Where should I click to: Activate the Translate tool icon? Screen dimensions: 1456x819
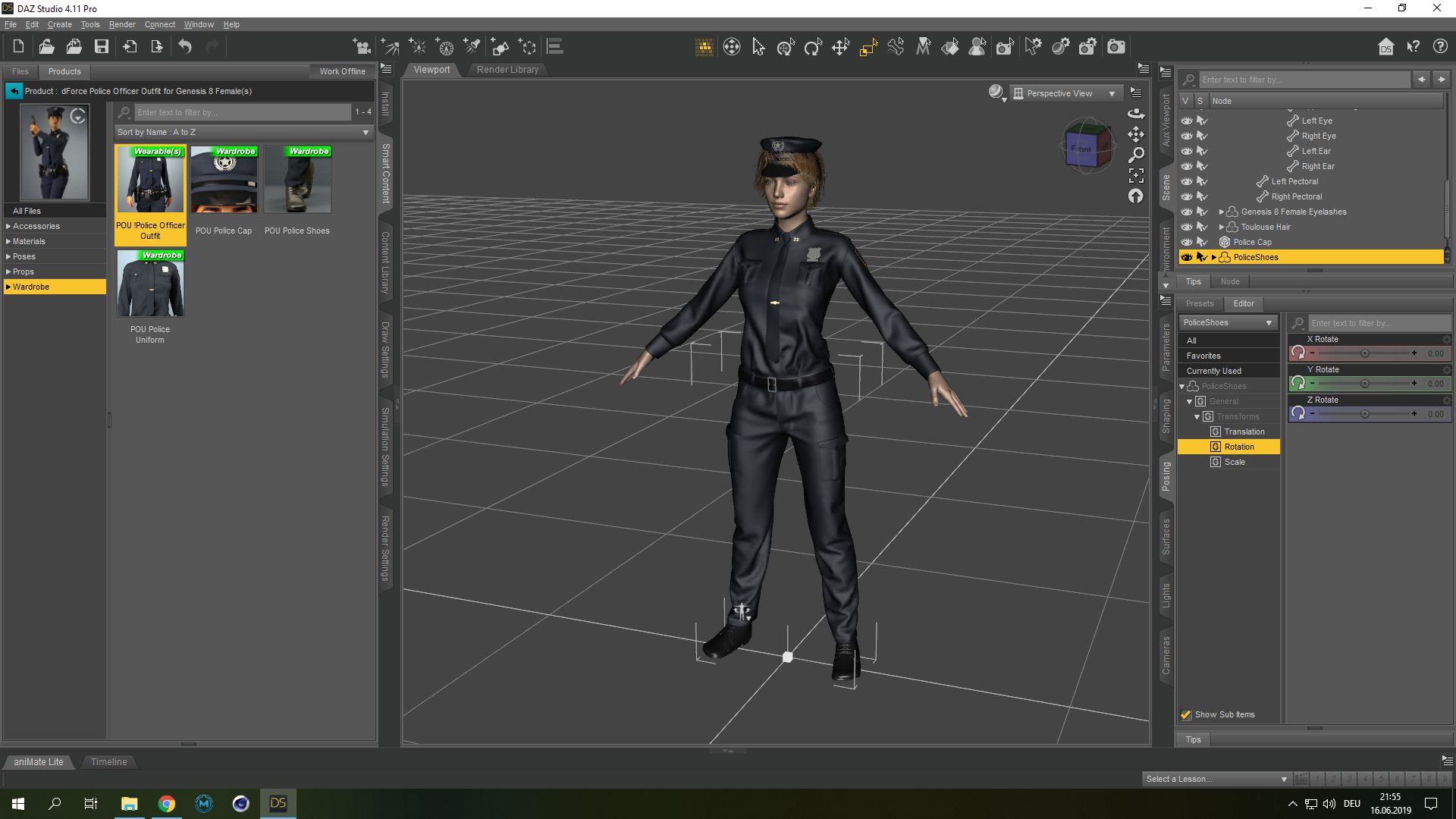click(x=840, y=47)
